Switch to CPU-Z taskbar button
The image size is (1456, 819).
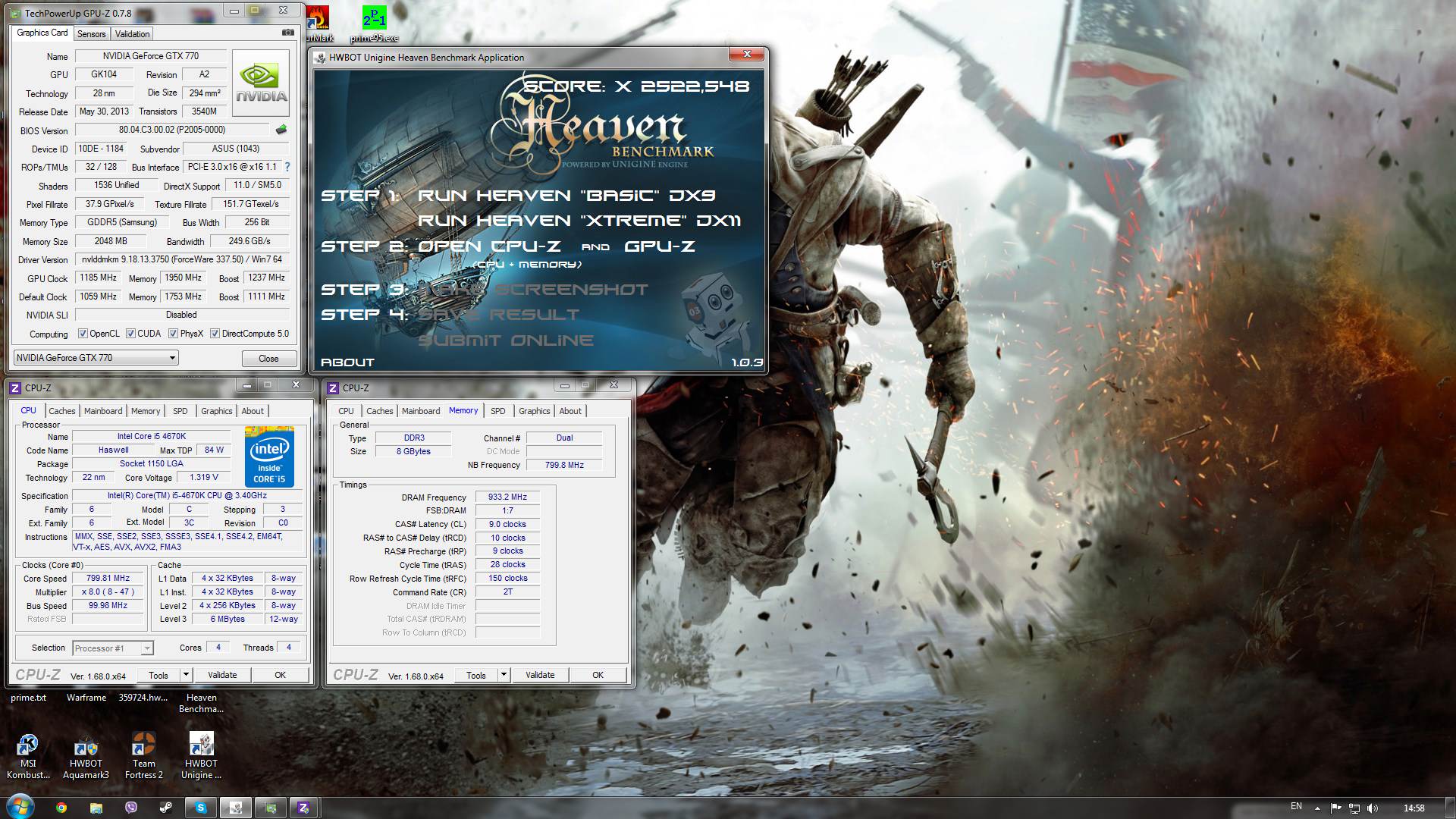click(x=304, y=808)
